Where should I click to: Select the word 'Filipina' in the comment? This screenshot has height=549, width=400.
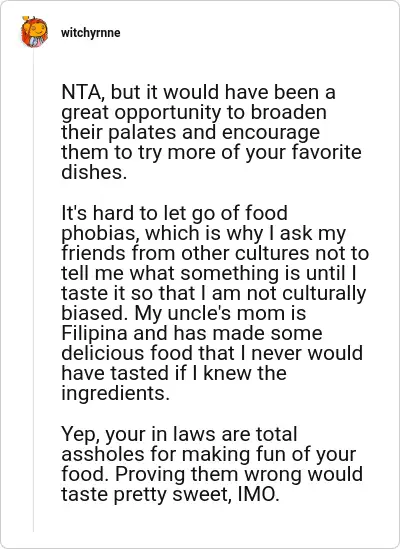94,333
